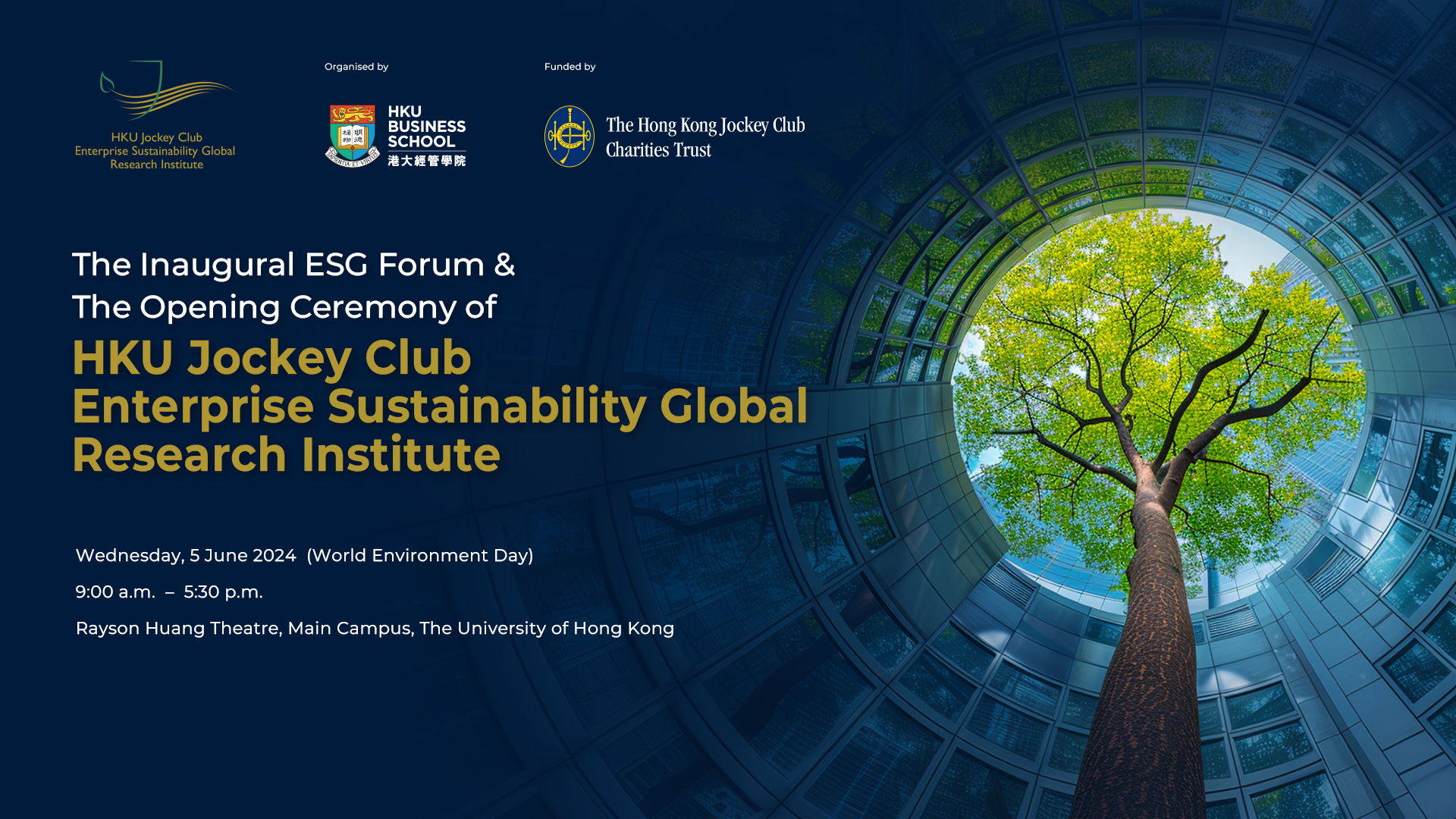Click large gold 'HKU Jockey Club' title
Image resolution: width=1456 pixels, height=819 pixels.
271,357
